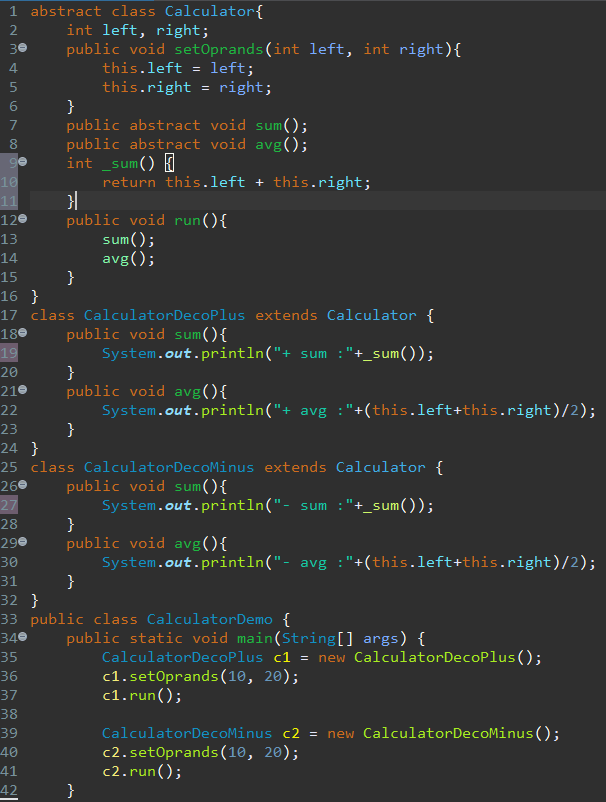Collapse the setOprands method fold on line 3
The height and width of the screenshot is (802, 606).
tap(23, 48)
